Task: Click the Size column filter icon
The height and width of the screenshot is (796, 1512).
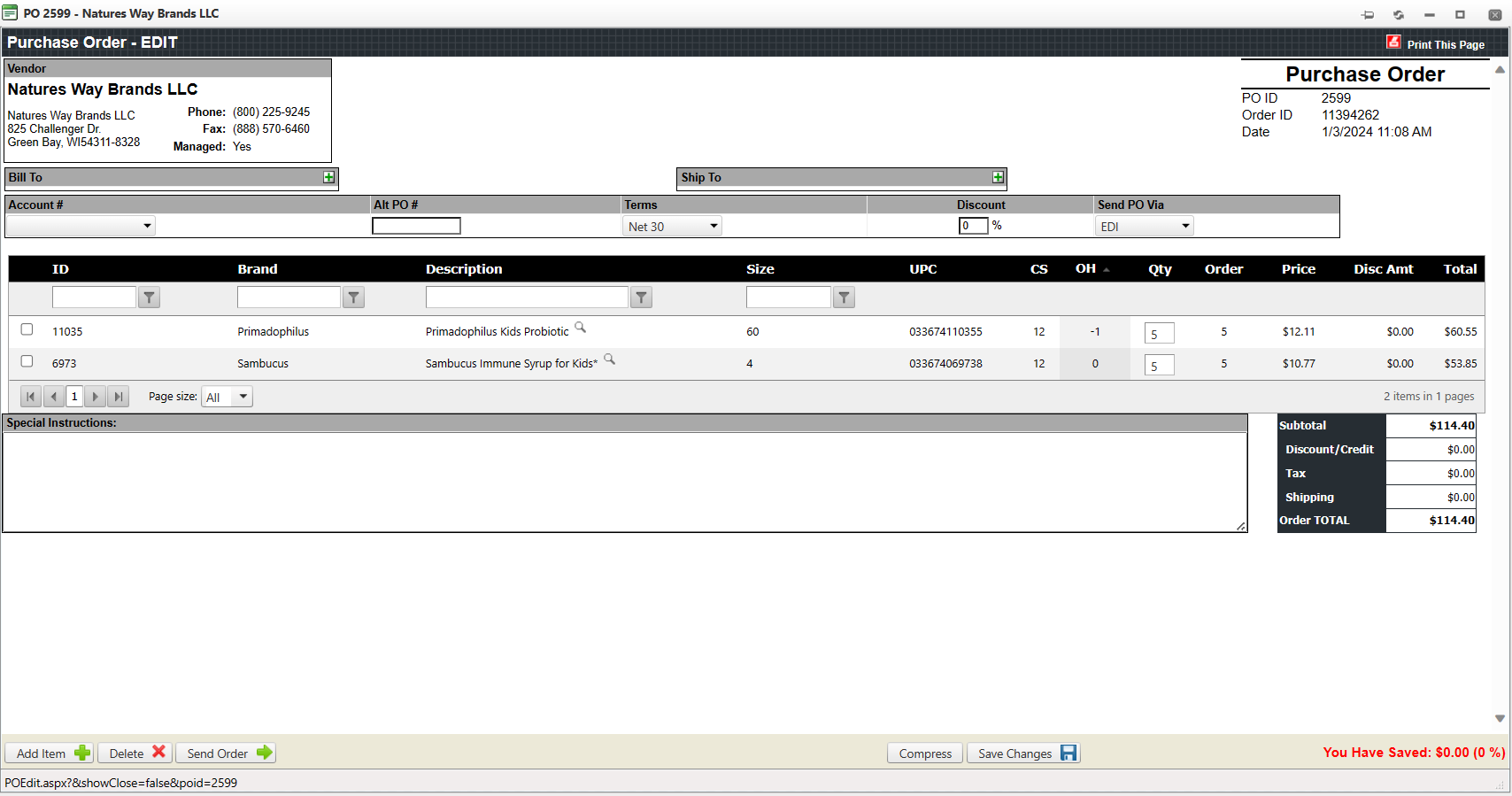Action: (845, 298)
